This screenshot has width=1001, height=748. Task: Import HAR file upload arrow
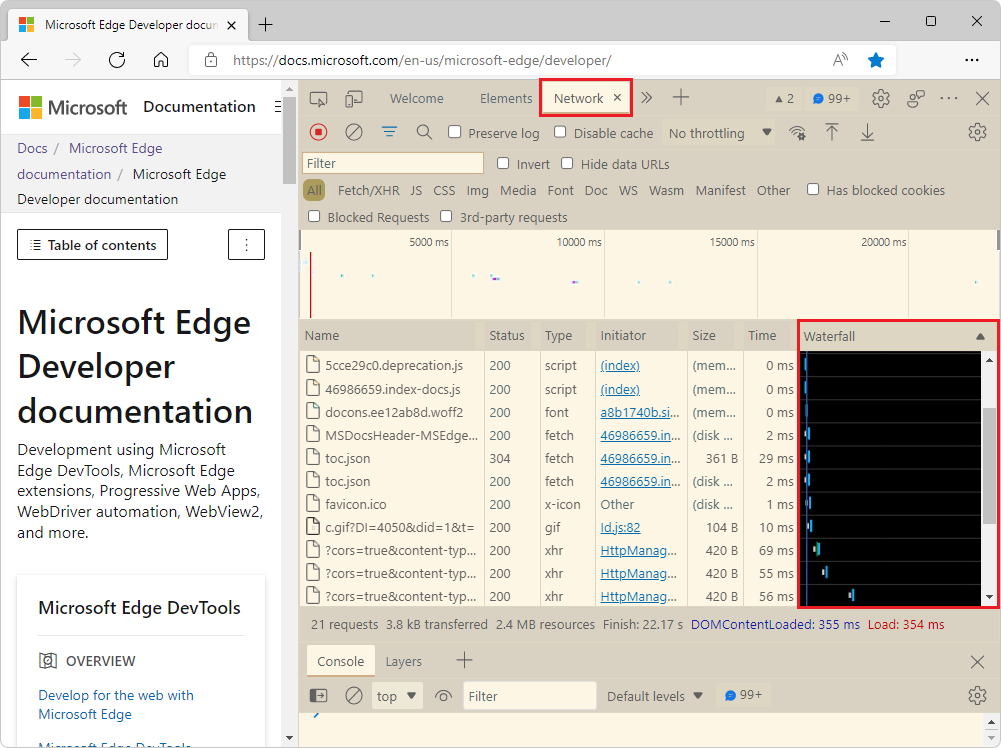coord(831,132)
